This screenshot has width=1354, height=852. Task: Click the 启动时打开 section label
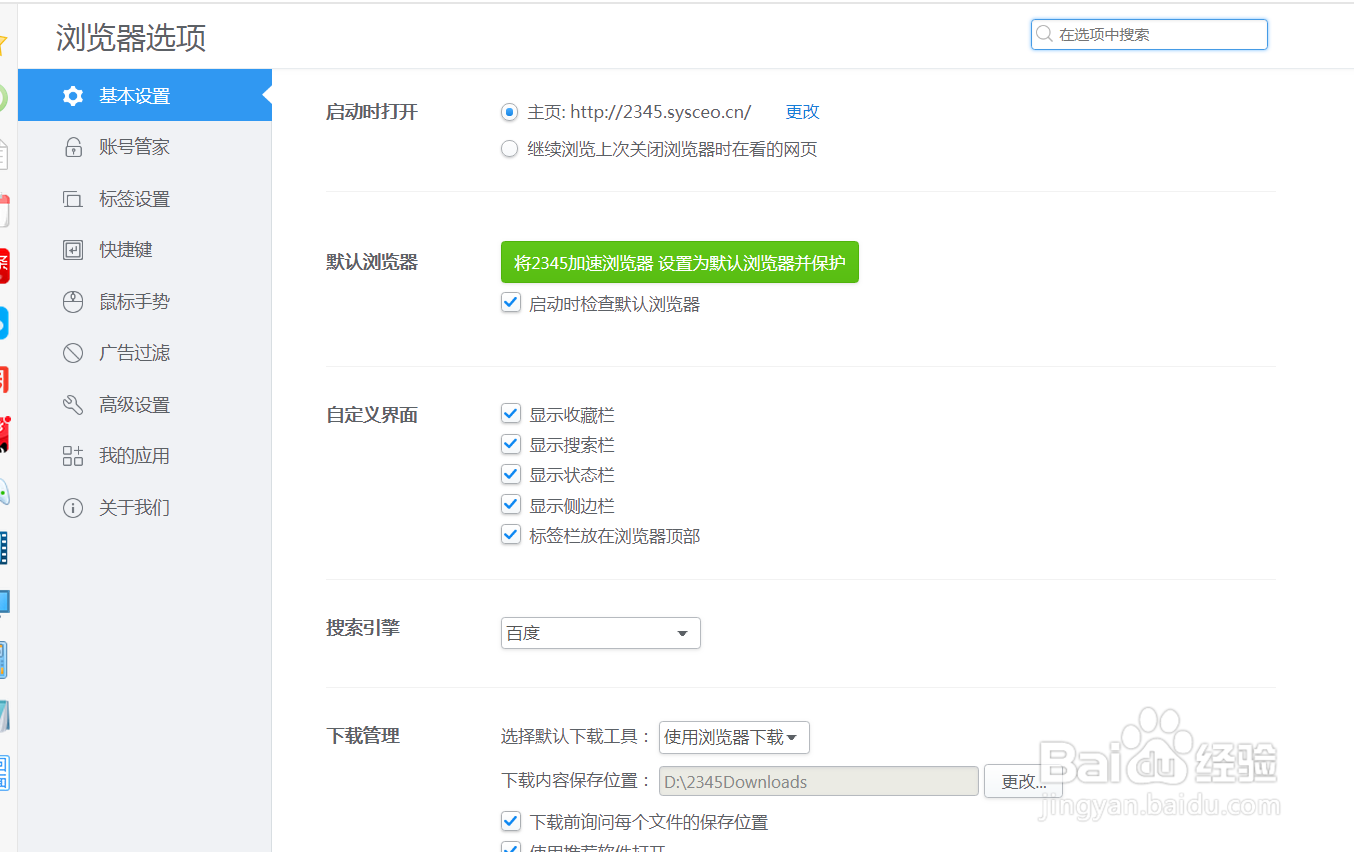tap(372, 112)
